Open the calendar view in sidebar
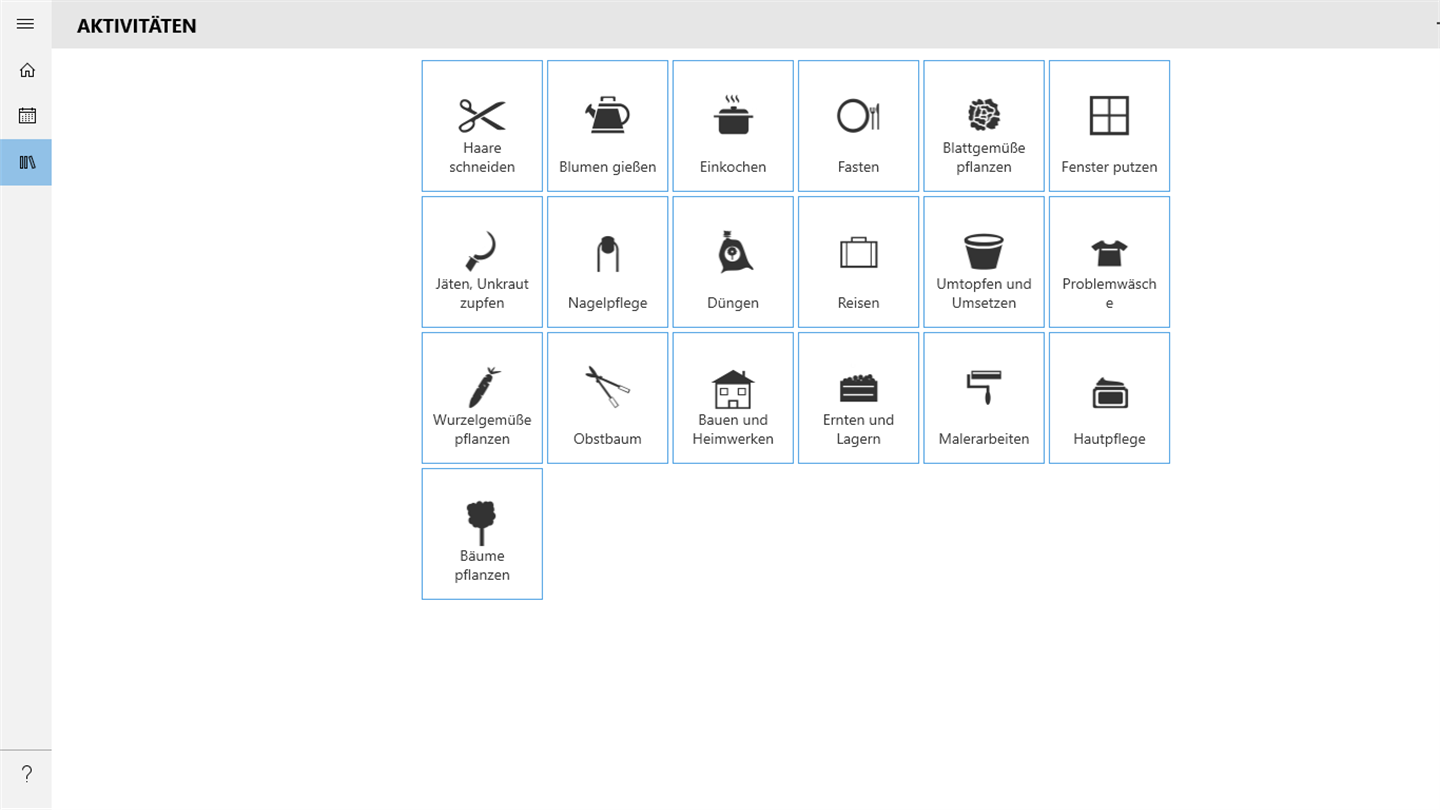The image size is (1440, 810). click(x=26, y=116)
